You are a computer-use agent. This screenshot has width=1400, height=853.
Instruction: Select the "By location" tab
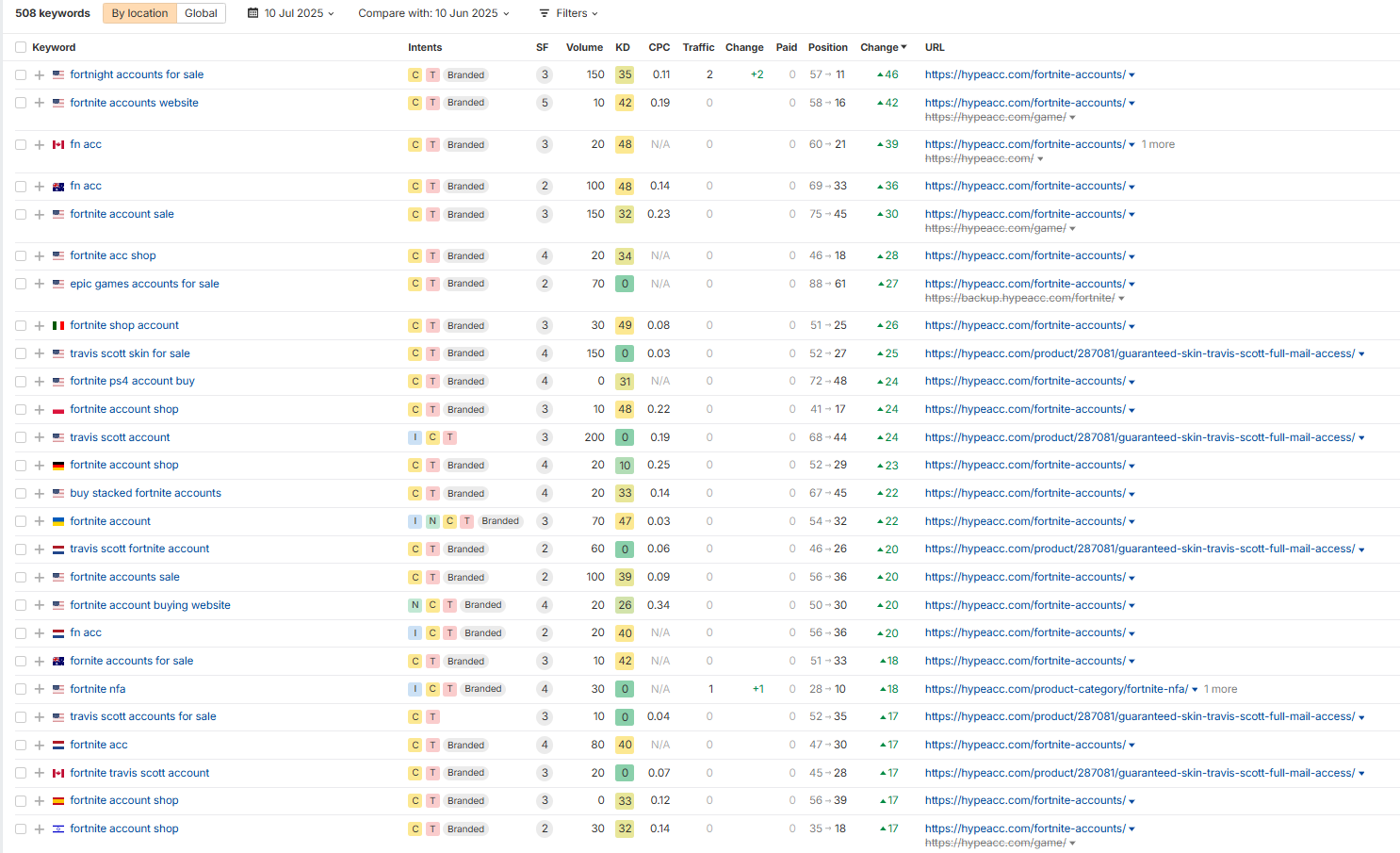click(x=139, y=13)
